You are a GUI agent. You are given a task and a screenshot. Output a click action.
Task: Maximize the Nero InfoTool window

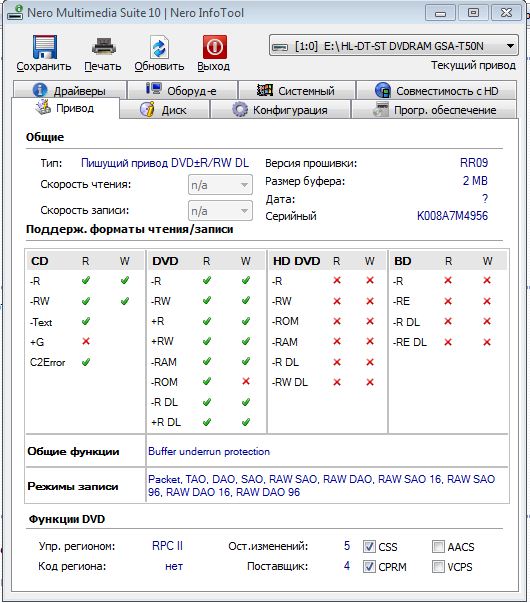pyautogui.click(x=473, y=13)
